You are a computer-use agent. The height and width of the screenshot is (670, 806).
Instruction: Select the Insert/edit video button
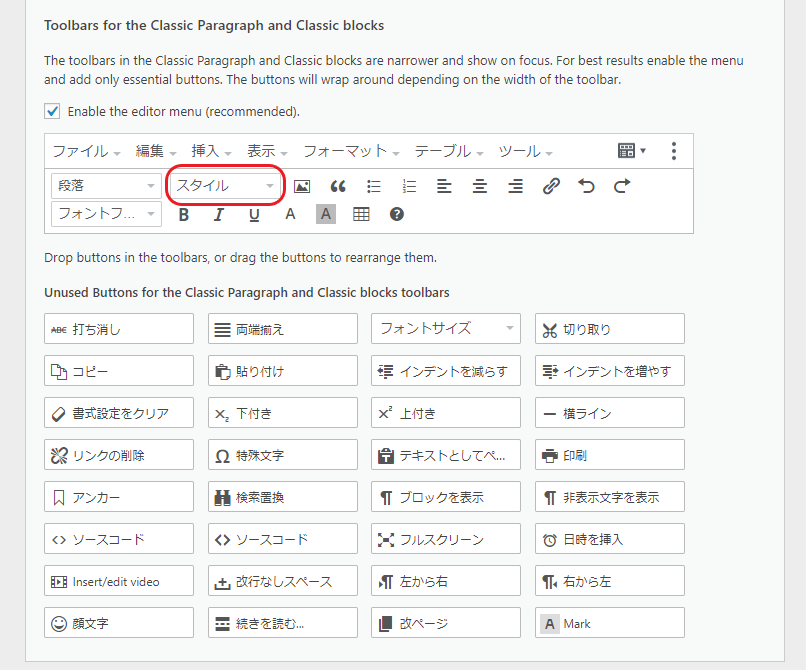[x=119, y=581]
